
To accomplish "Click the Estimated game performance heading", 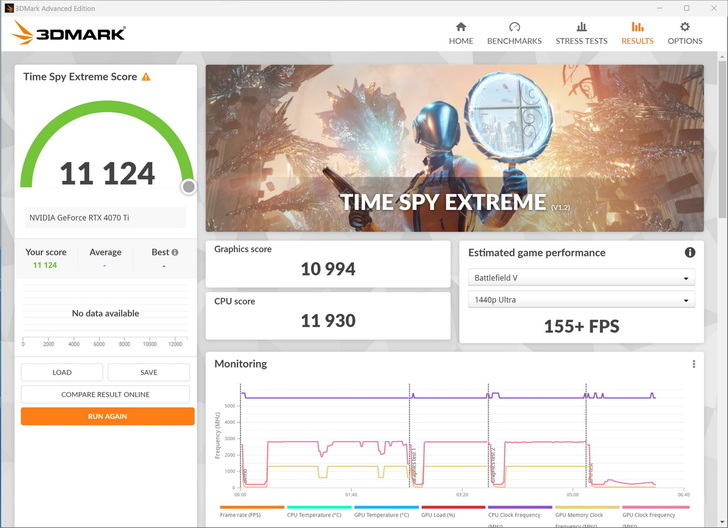I will (537, 253).
